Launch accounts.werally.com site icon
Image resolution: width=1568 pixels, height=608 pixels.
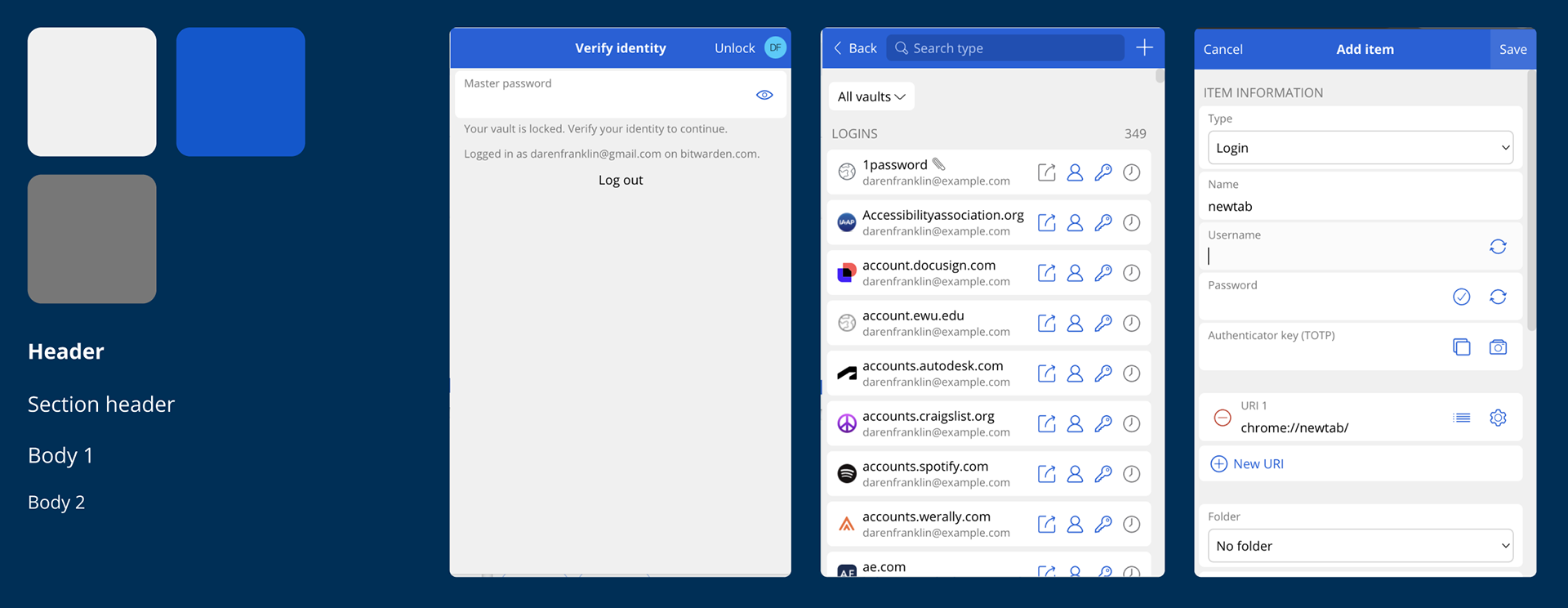coord(1046,524)
